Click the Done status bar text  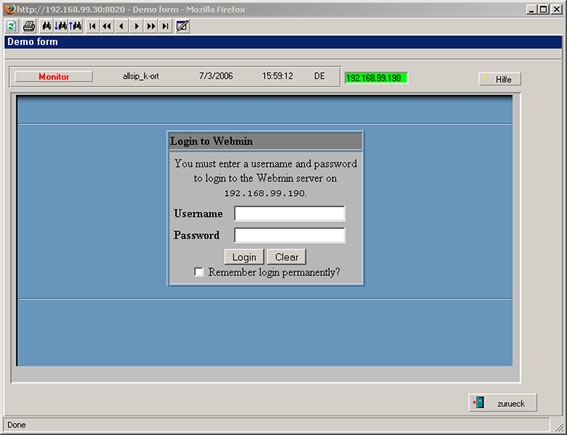pos(17,425)
